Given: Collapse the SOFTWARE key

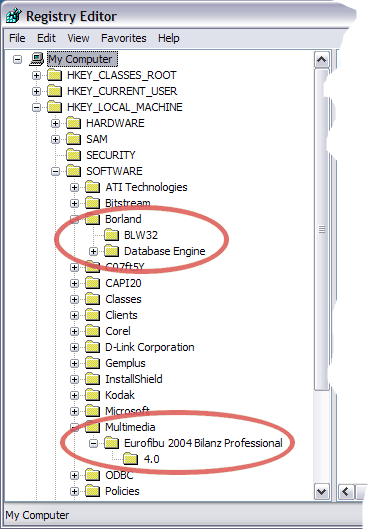Looking at the screenshot, I should tap(56, 172).
